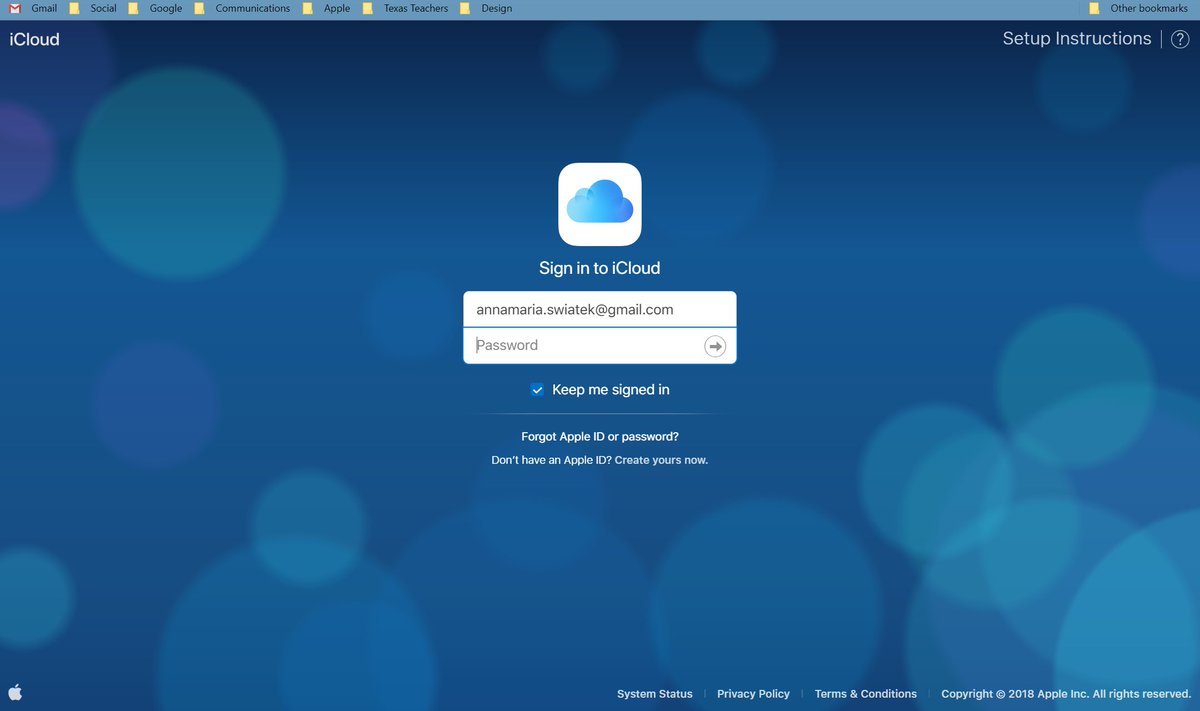Open the Google bookmarks folder

click(x=157, y=8)
